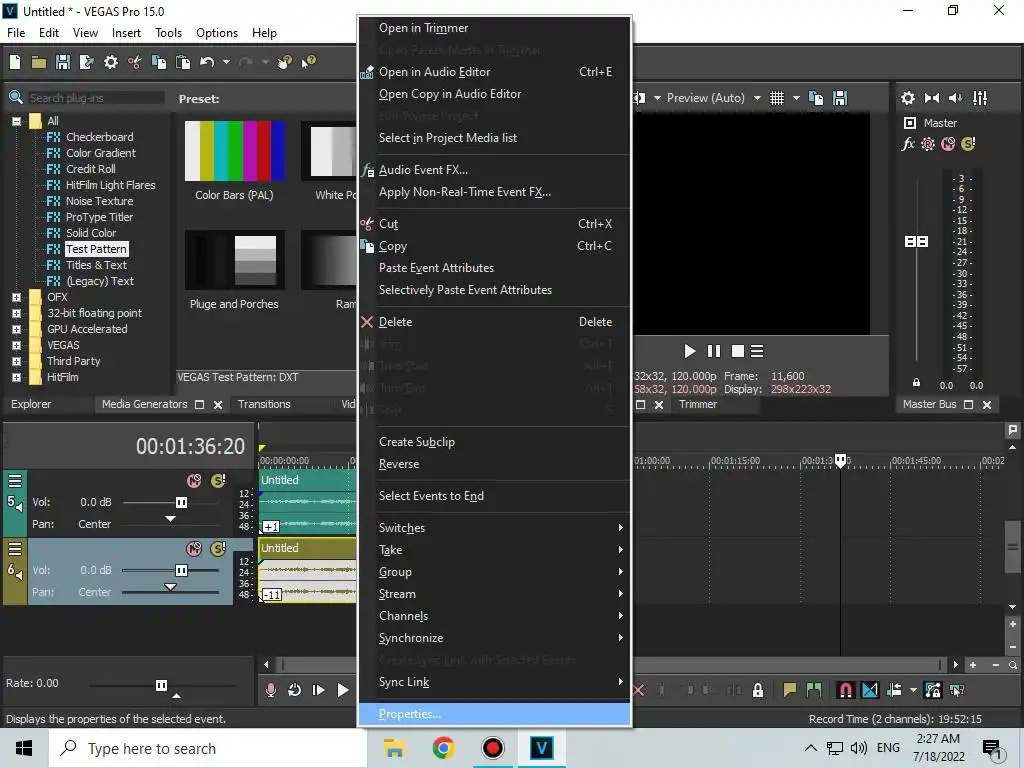Choose Open in Trimmer menu entry

[494, 28]
